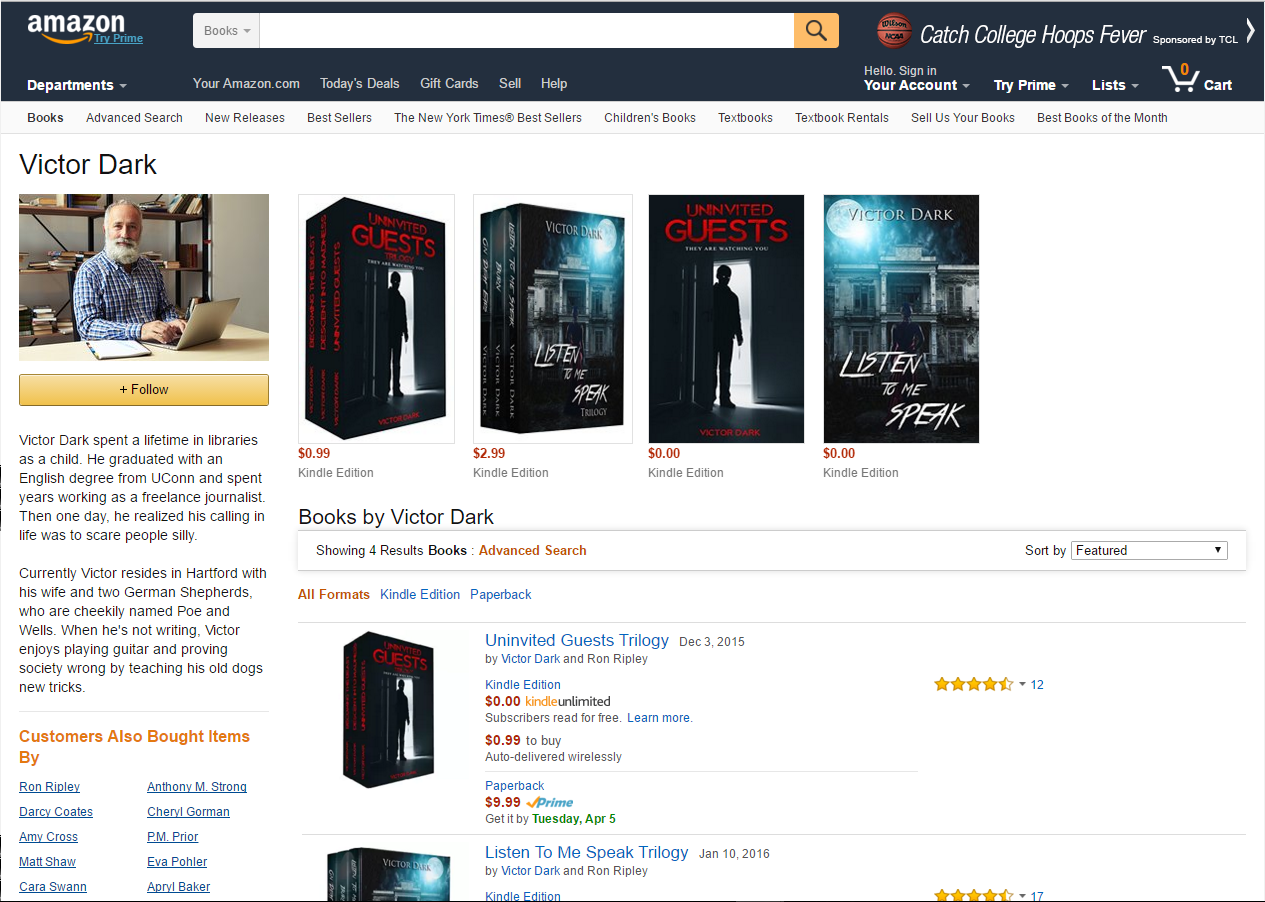Screen dimensions: 1265x902
Task: Click the star rating for Uninvited Guests Trilogy
Action: coord(974,685)
